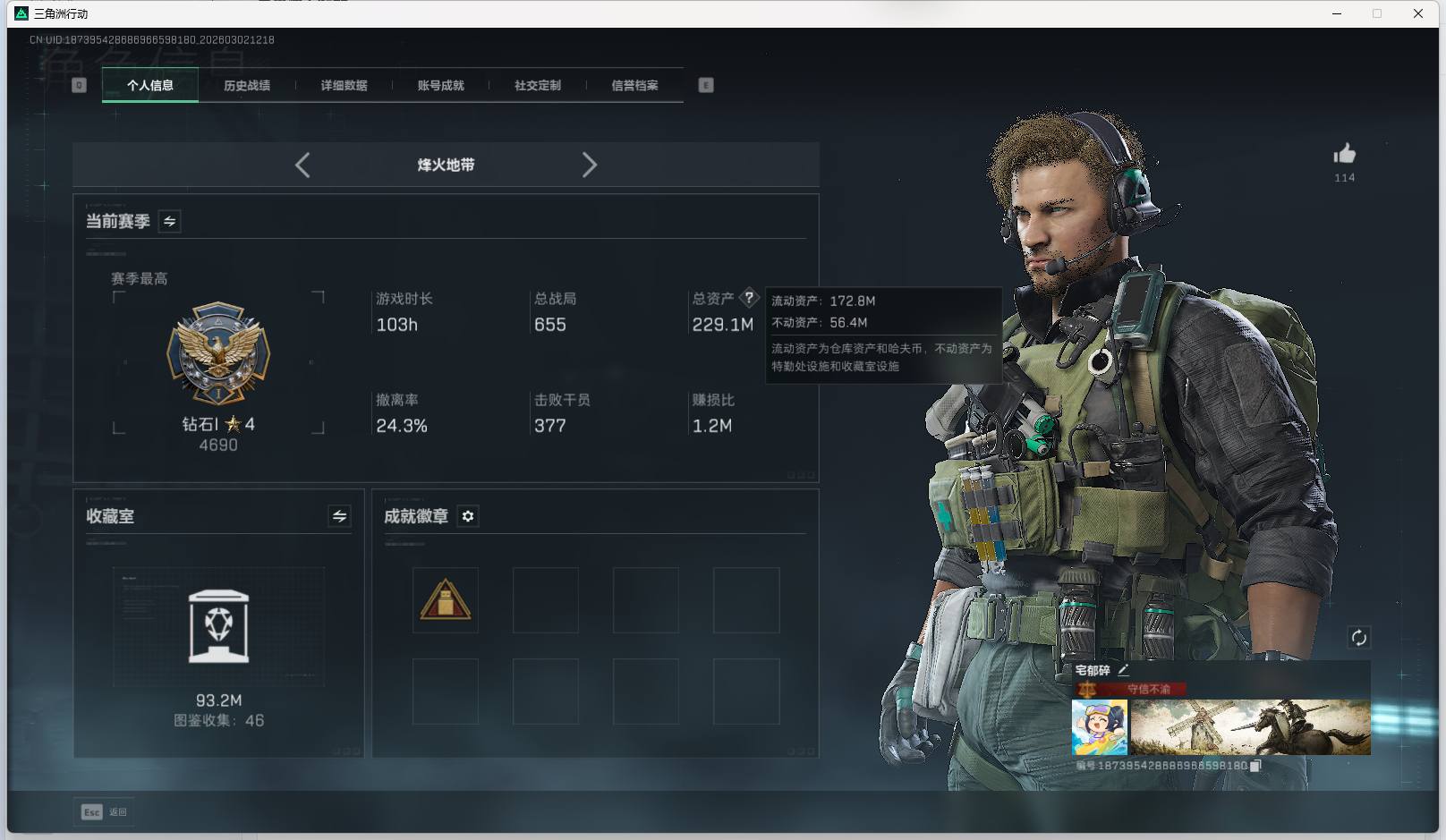
Task: Click the left arrow beside 烽火地带
Action: point(302,165)
